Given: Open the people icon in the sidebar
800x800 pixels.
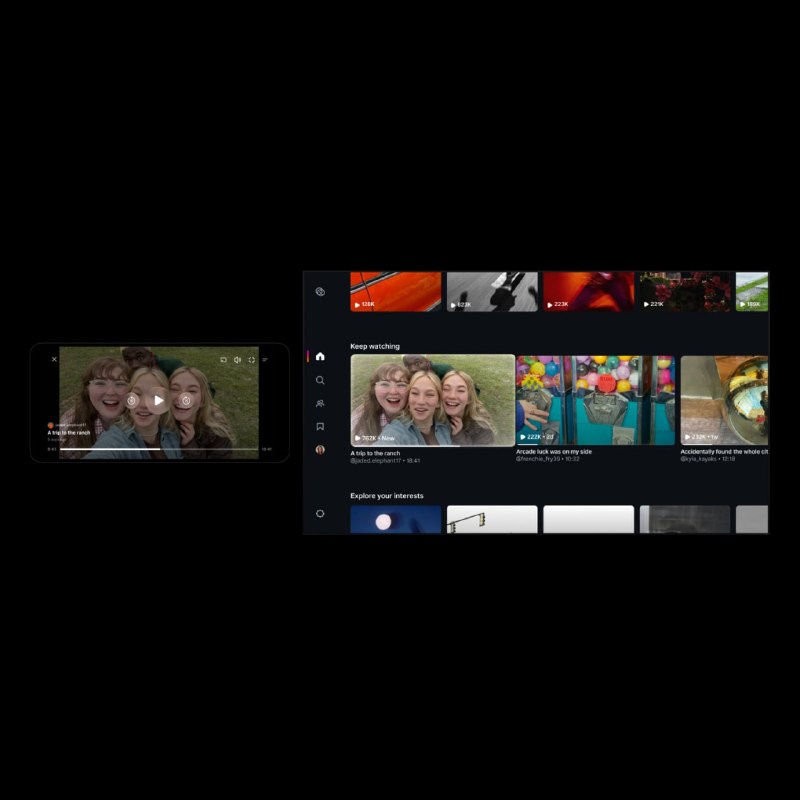Looking at the screenshot, I should 320,403.
